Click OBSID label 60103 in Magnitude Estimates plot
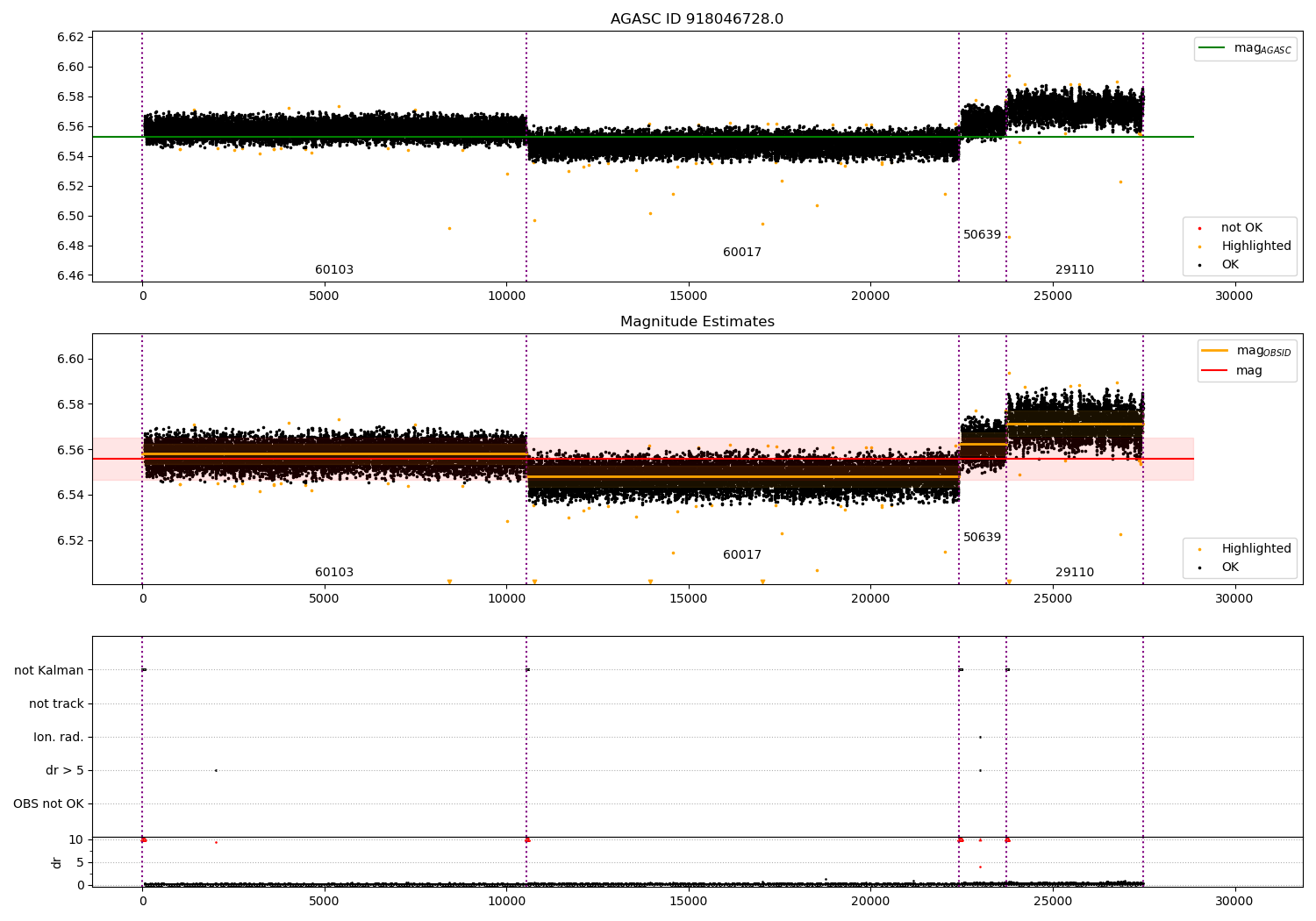 pyautogui.click(x=334, y=573)
